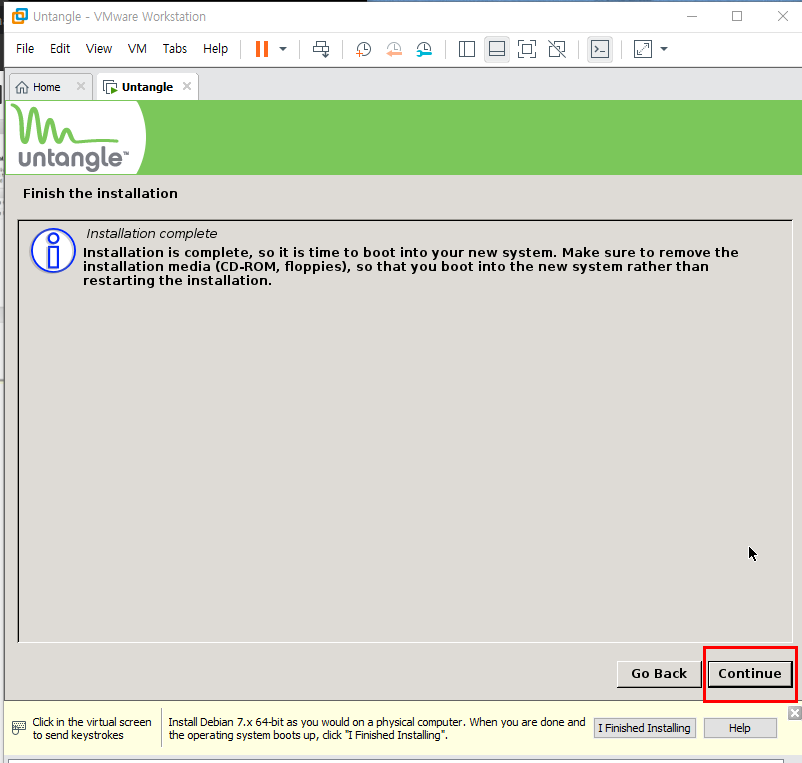802x763 pixels.
Task: Click the keyboard icon in hint bar
Action: [18, 728]
